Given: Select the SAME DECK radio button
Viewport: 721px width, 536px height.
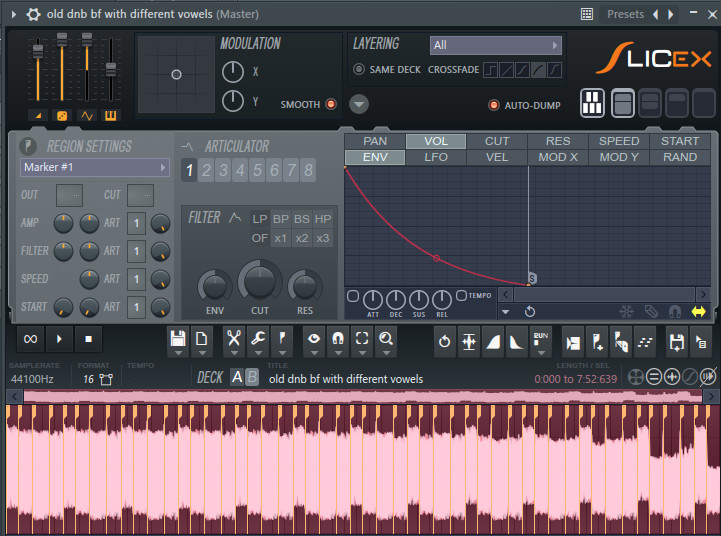Looking at the screenshot, I should point(359,69).
